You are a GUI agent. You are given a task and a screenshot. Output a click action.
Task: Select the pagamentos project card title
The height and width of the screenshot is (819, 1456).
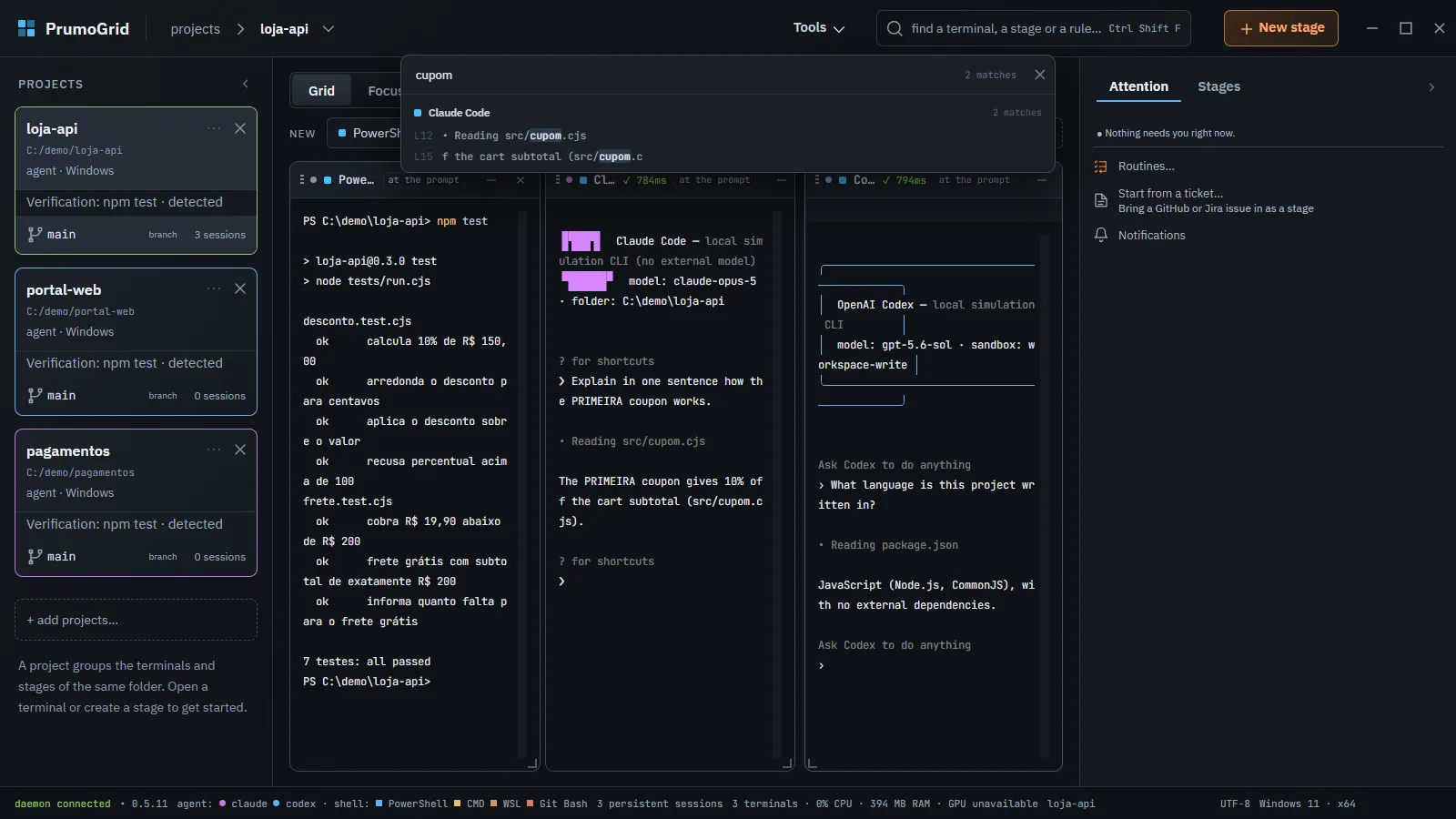[x=68, y=450]
